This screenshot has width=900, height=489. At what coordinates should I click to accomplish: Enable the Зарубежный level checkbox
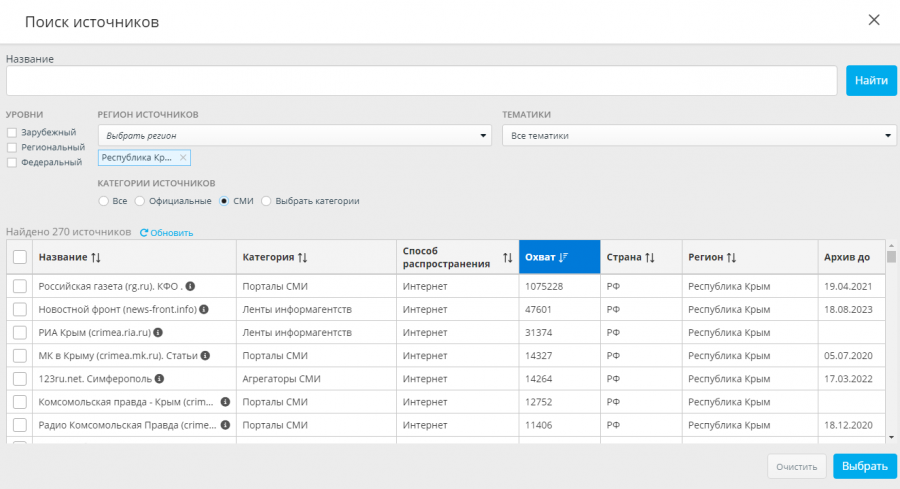click(11, 132)
